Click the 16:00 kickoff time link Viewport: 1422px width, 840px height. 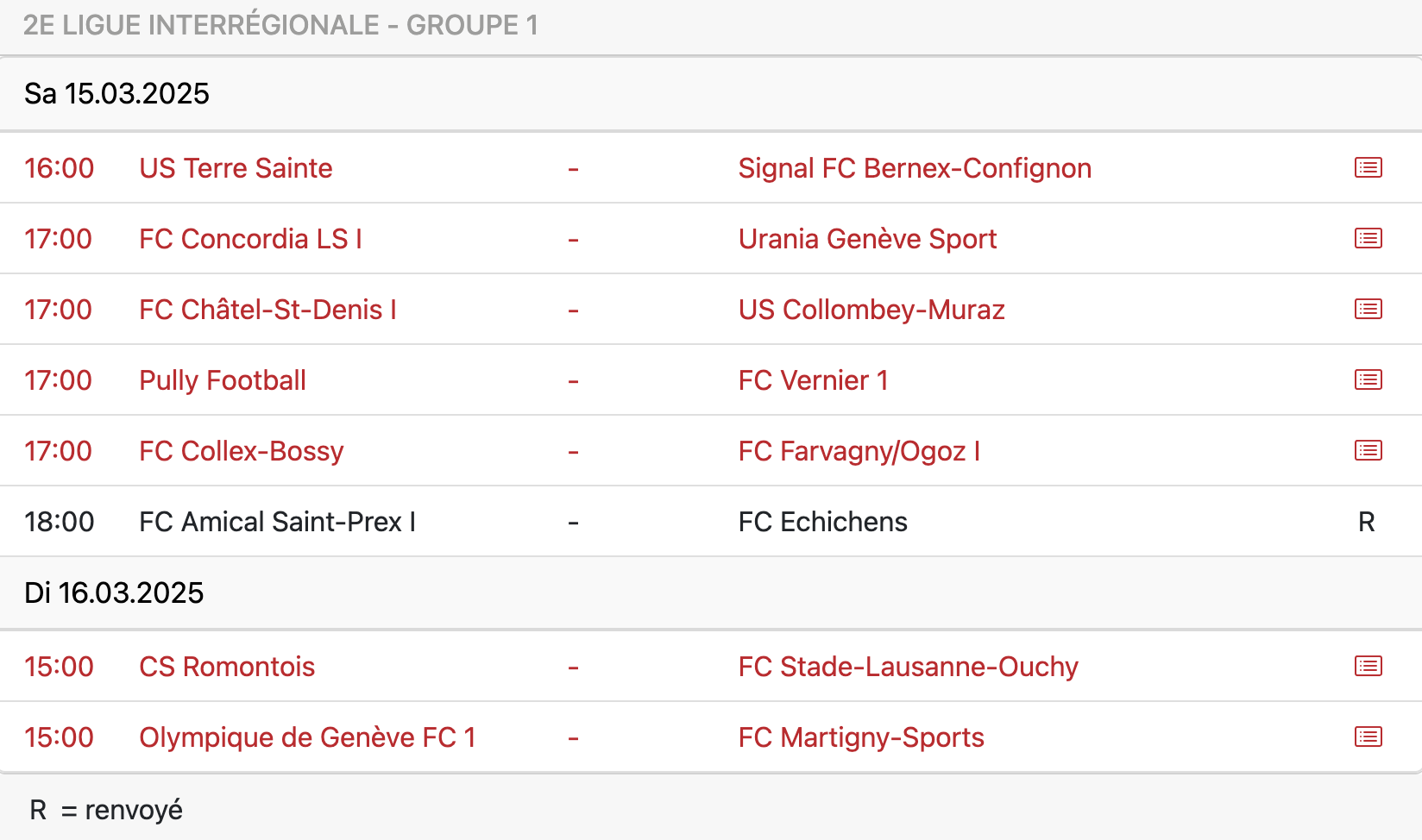(59, 168)
